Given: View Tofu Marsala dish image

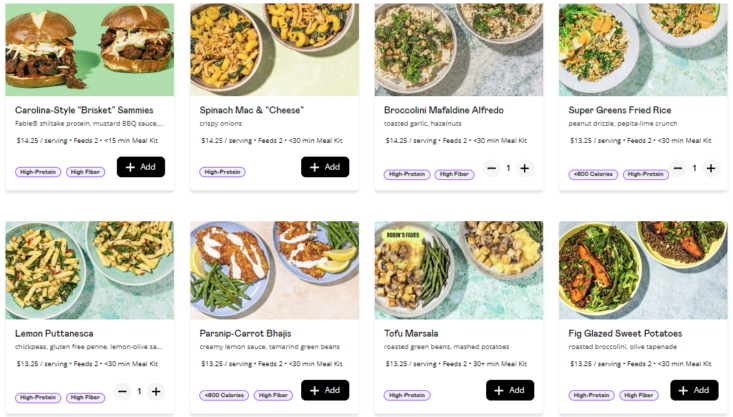Looking at the screenshot, I should click(x=459, y=270).
